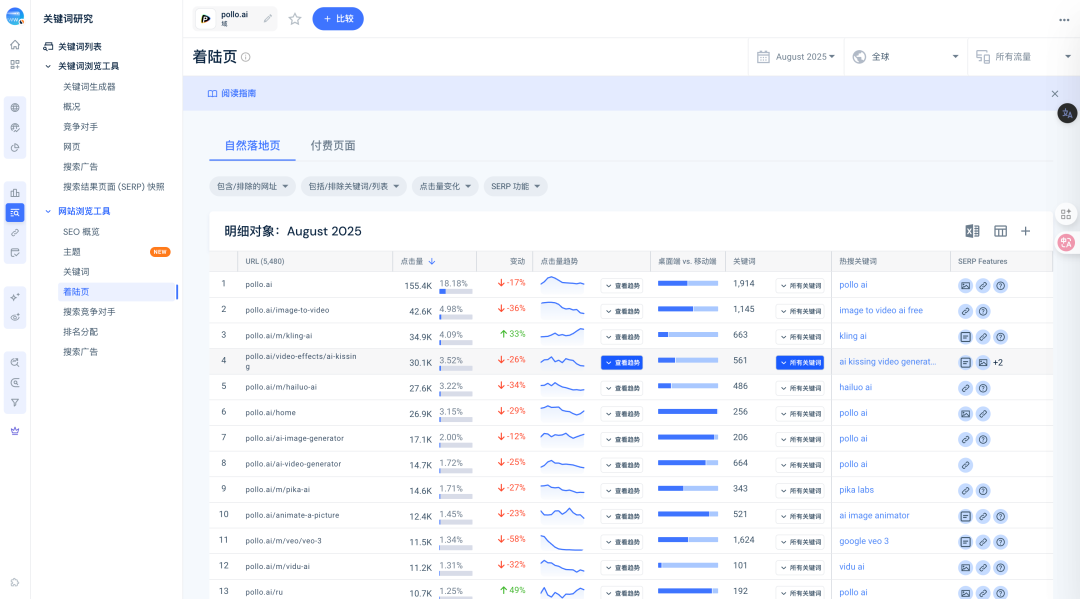This screenshot has width=1080, height=599.
Task: Collapse the 网站浏览工具 tree section
Action: tap(48, 211)
